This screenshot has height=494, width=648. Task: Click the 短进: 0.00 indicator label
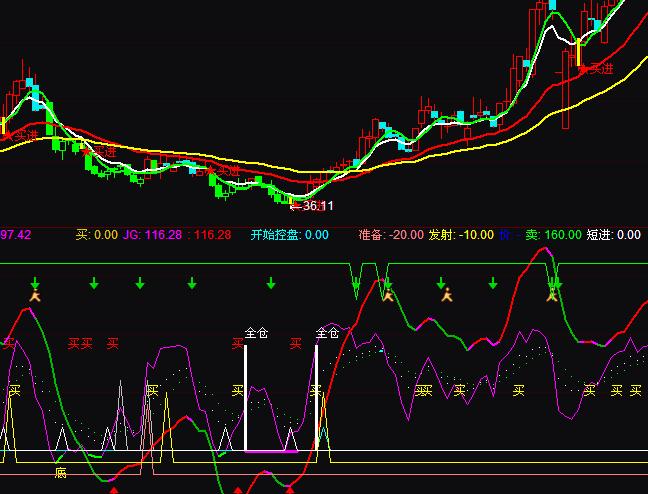click(x=613, y=235)
